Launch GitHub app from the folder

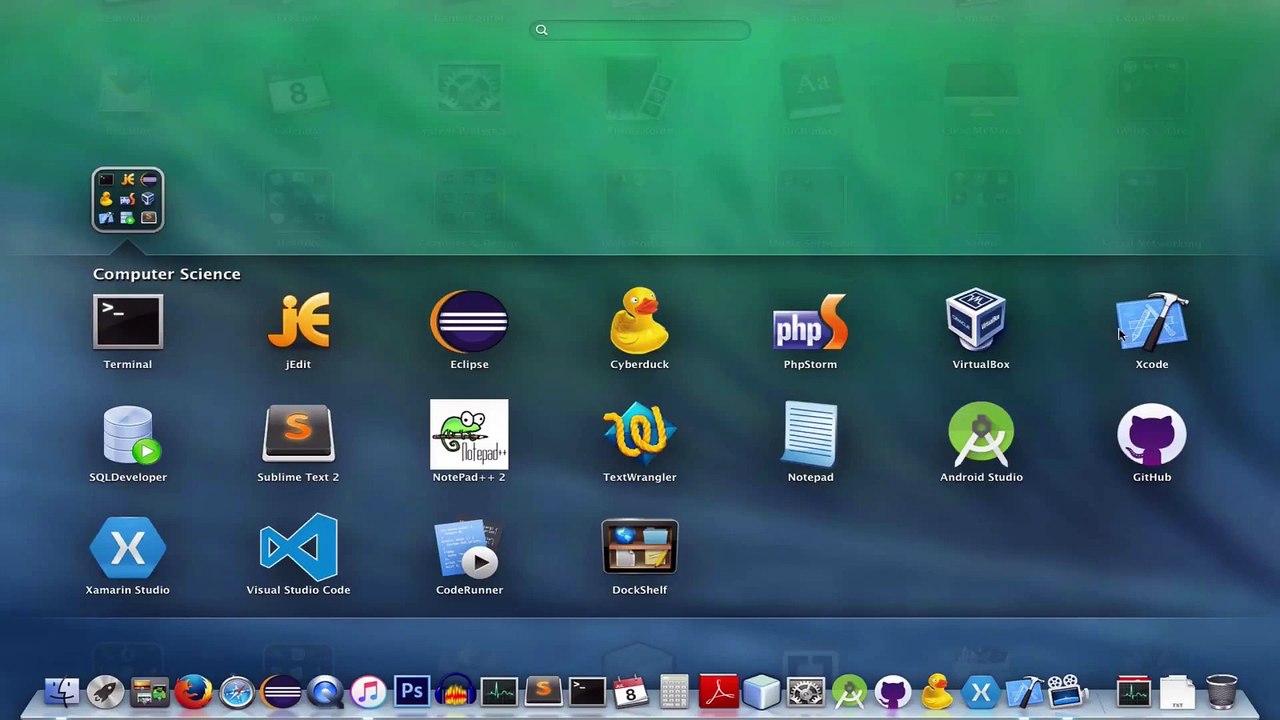coord(1152,434)
